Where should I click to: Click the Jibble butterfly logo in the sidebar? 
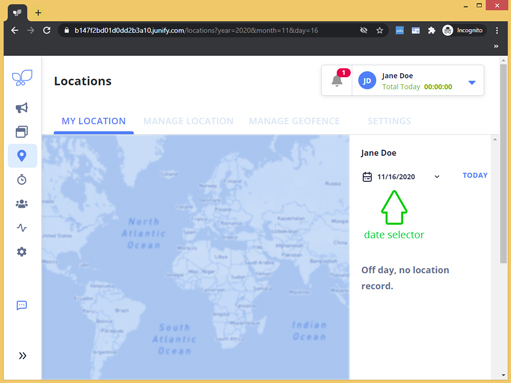click(x=22, y=78)
